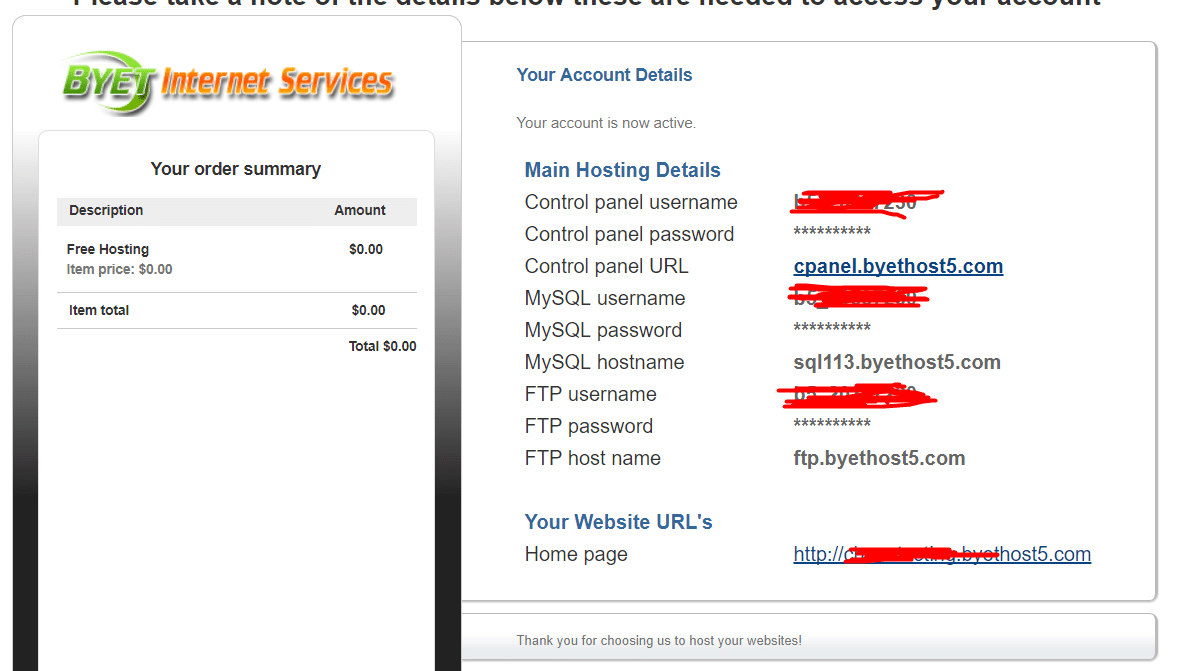Click the Total $0.00 amount
Image resolution: width=1188 pixels, height=671 pixels.
[382, 346]
